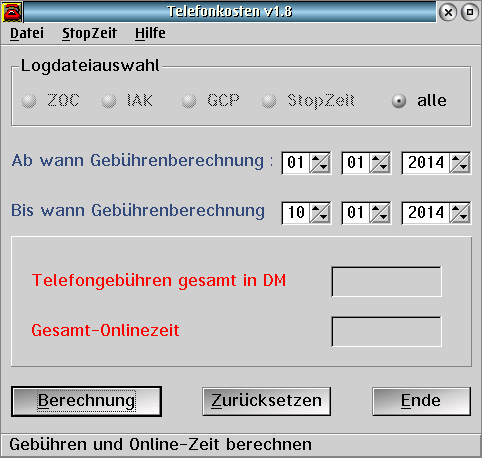
Task: Open the Datei menu
Action: pyautogui.click(x=27, y=33)
